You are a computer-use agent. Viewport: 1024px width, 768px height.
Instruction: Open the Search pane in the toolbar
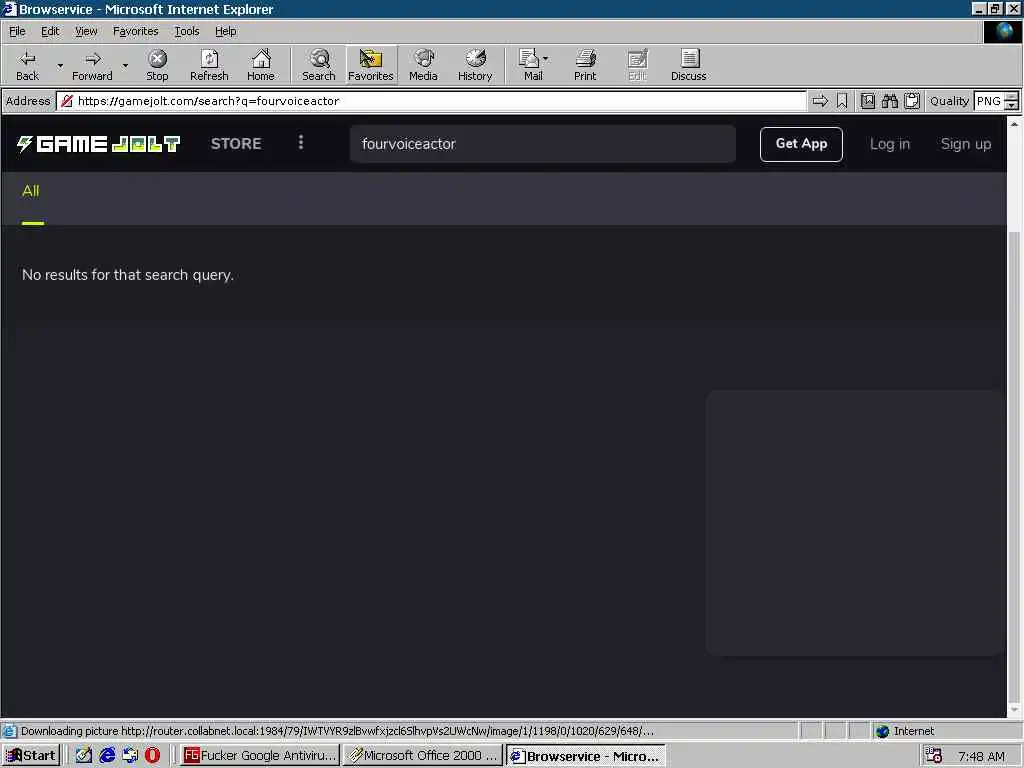(319, 65)
